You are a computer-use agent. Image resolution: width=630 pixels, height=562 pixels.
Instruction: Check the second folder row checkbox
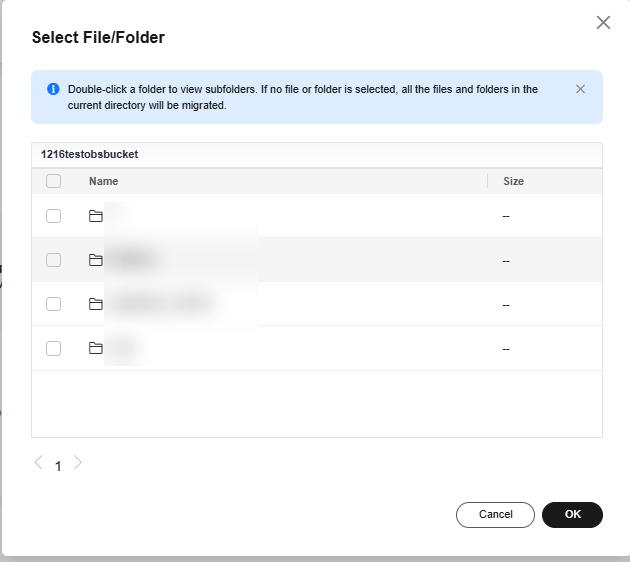click(x=53, y=260)
